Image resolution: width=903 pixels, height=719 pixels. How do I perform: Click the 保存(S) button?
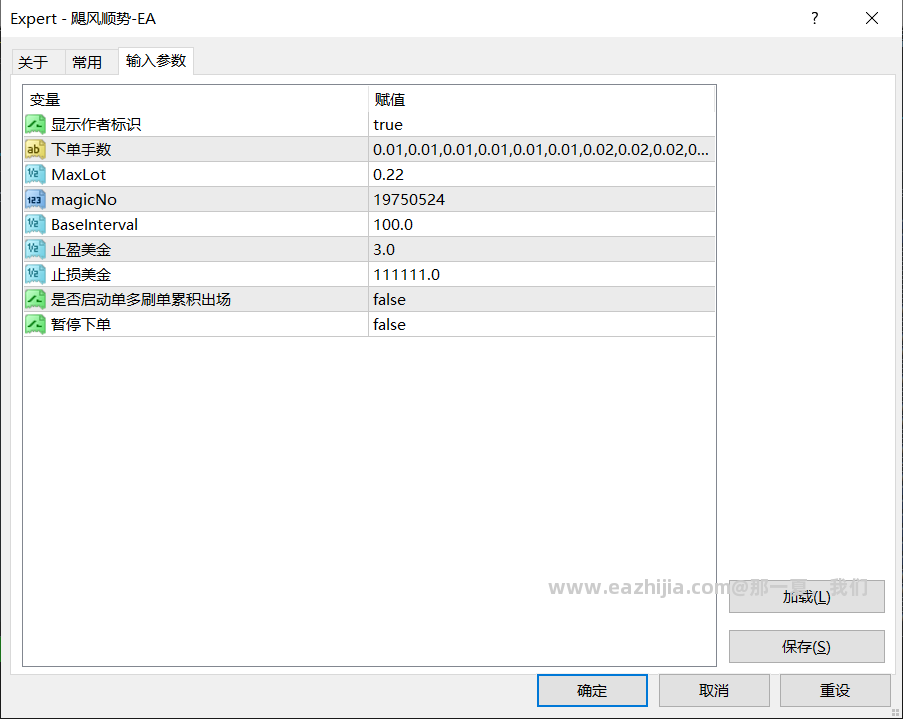click(x=806, y=646)
